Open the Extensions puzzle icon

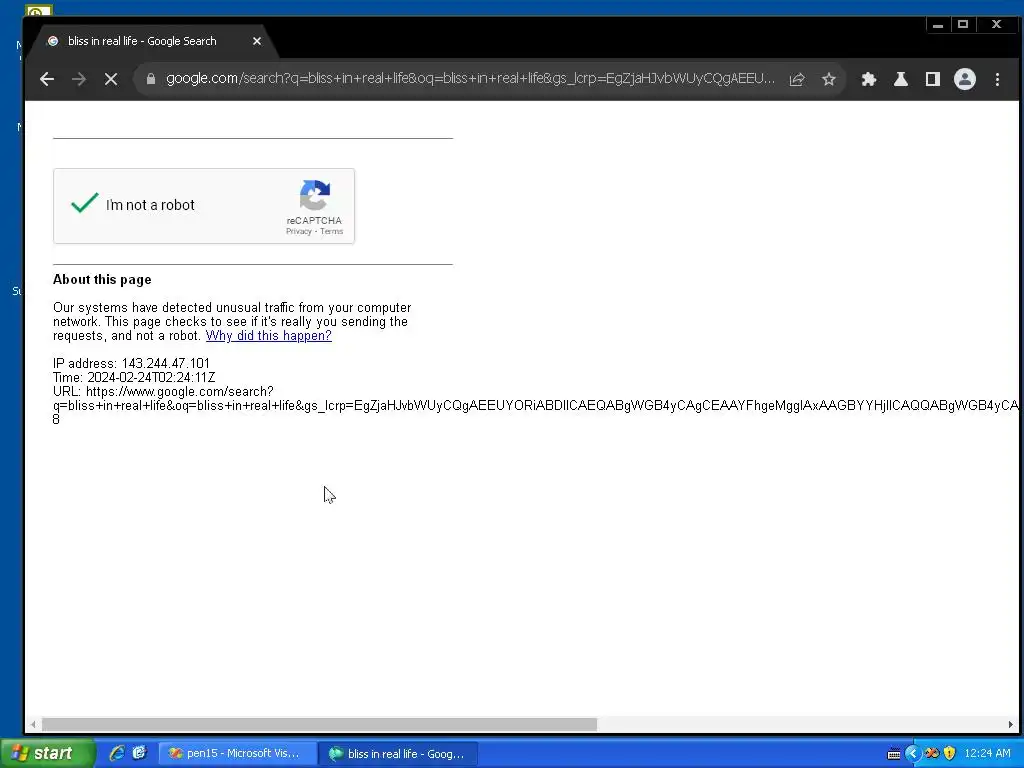(869, 80)
